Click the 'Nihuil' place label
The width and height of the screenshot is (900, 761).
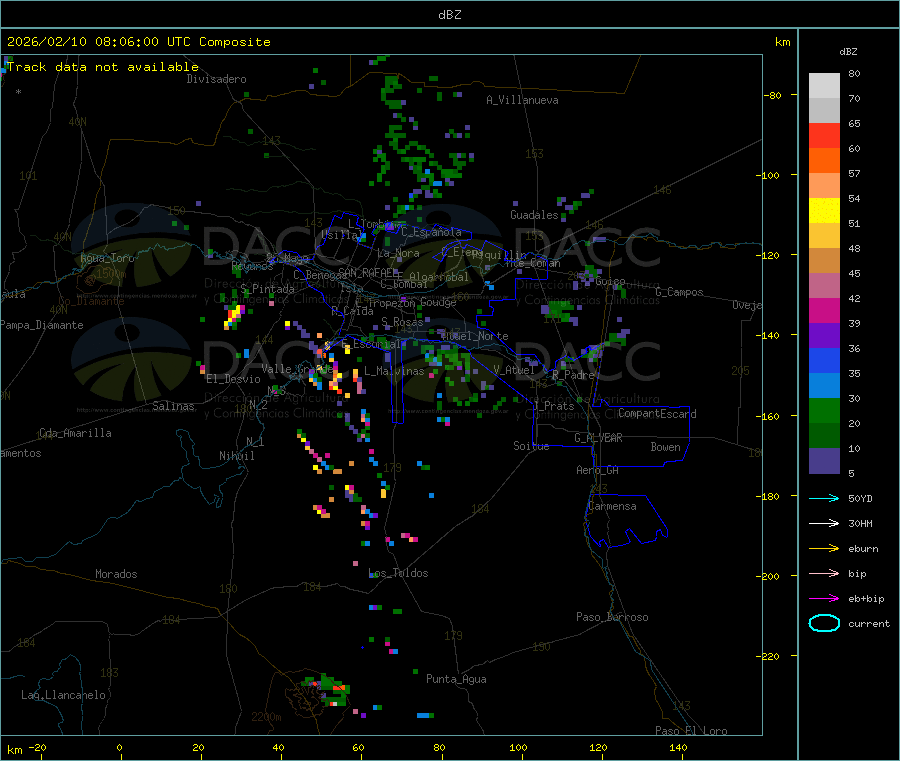pyautogui.click(x=236, y=456)
